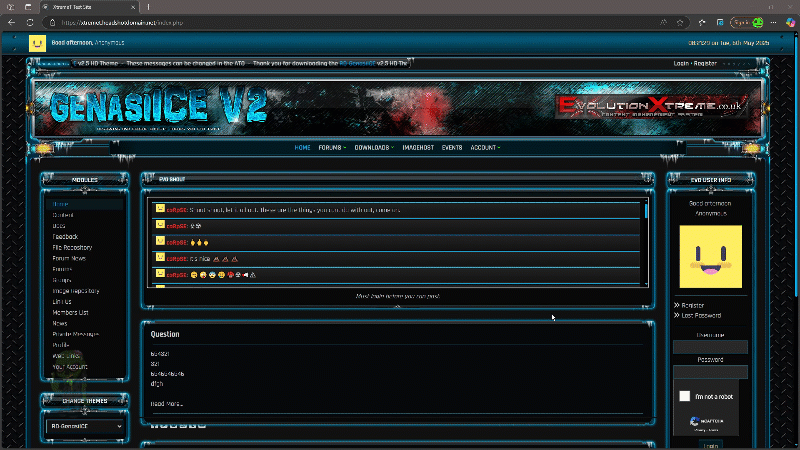Open Forum News module link
The width and height of the screenshot is (800, 450).
(x=69, y=258)
